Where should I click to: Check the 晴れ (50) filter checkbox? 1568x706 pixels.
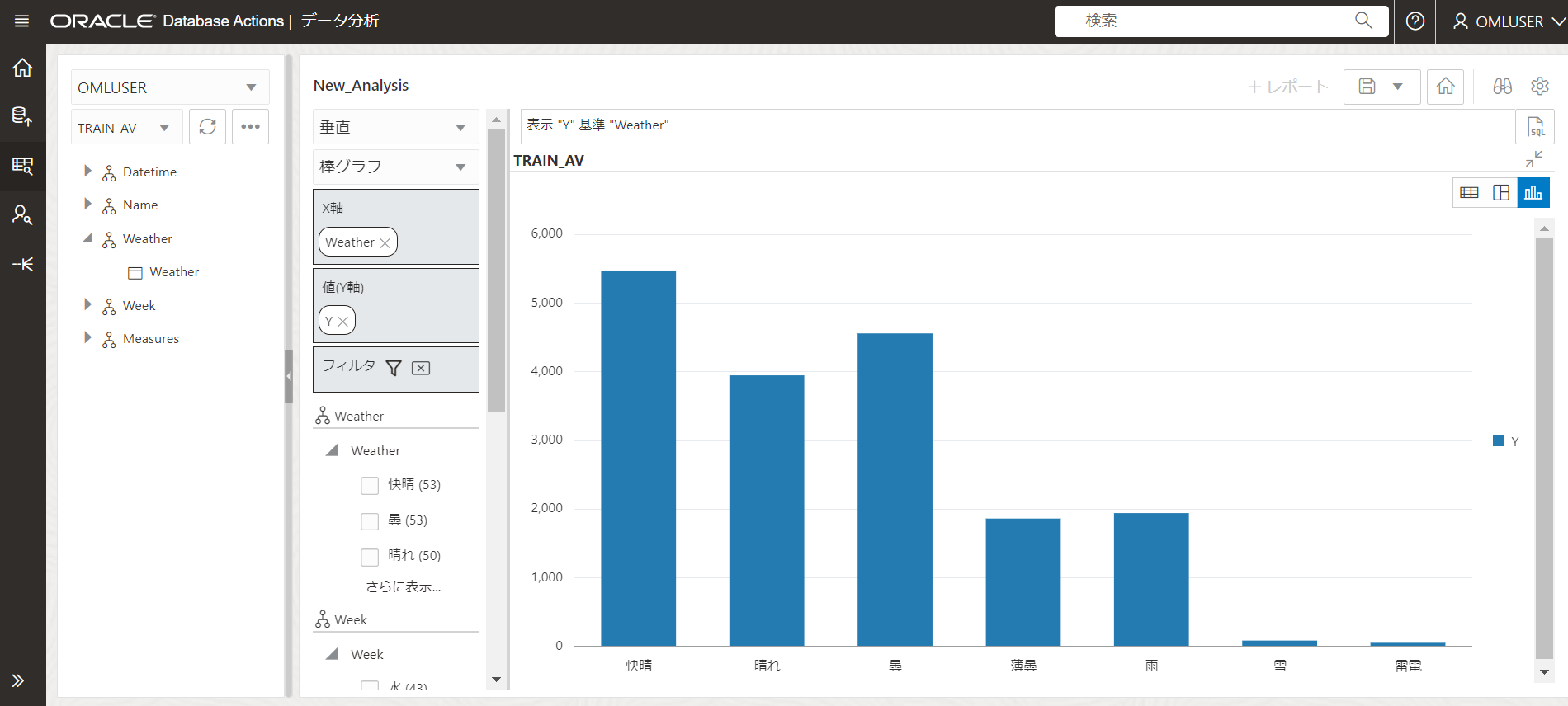(370, 557)
